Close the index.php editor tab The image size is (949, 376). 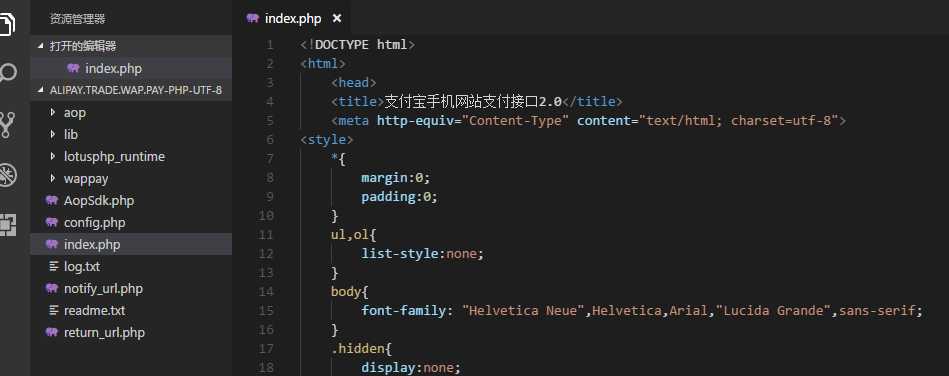(337, 19)
